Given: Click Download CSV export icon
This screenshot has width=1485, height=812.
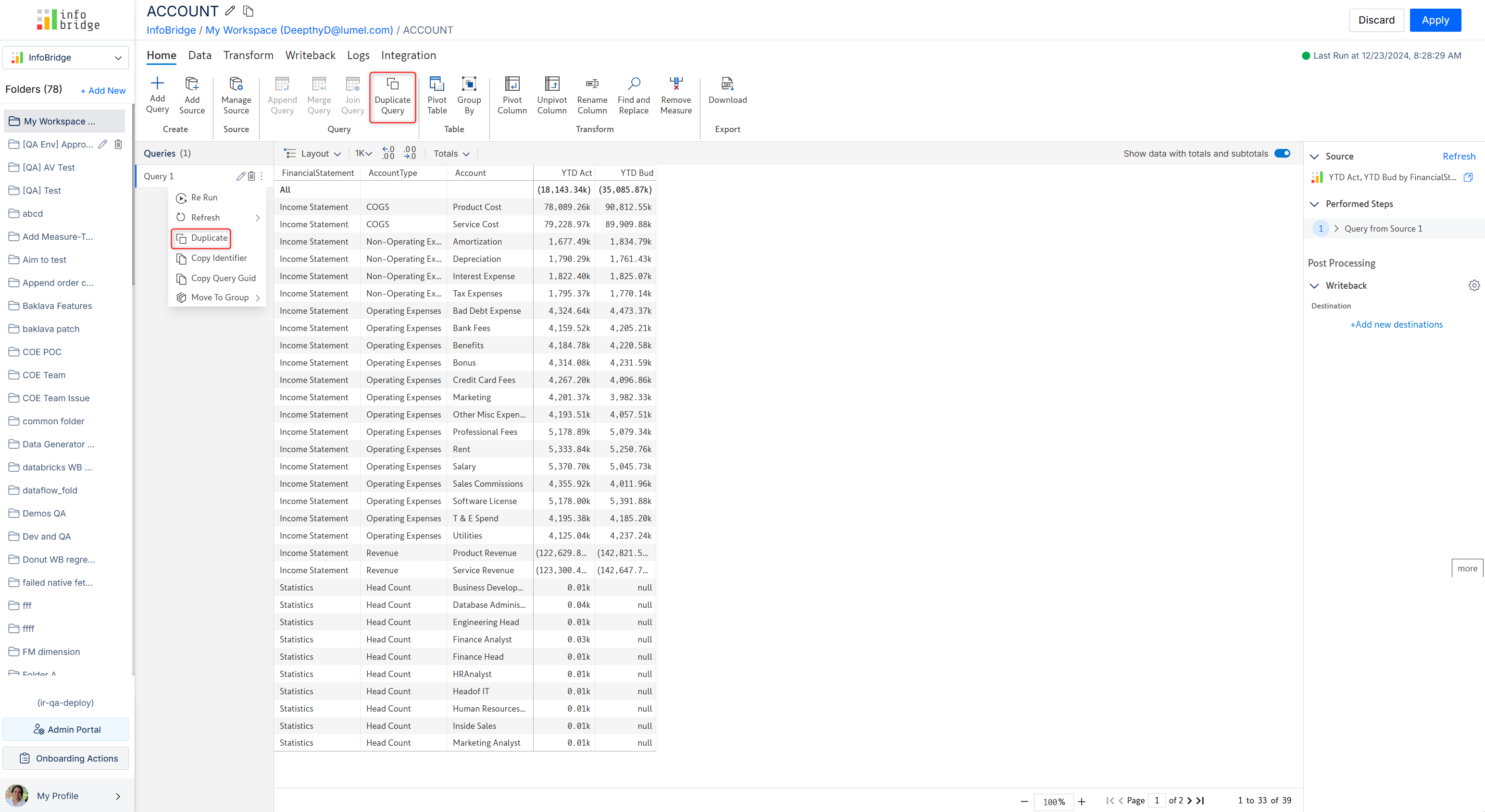Looking at the screenshot, I should (727, 84).
